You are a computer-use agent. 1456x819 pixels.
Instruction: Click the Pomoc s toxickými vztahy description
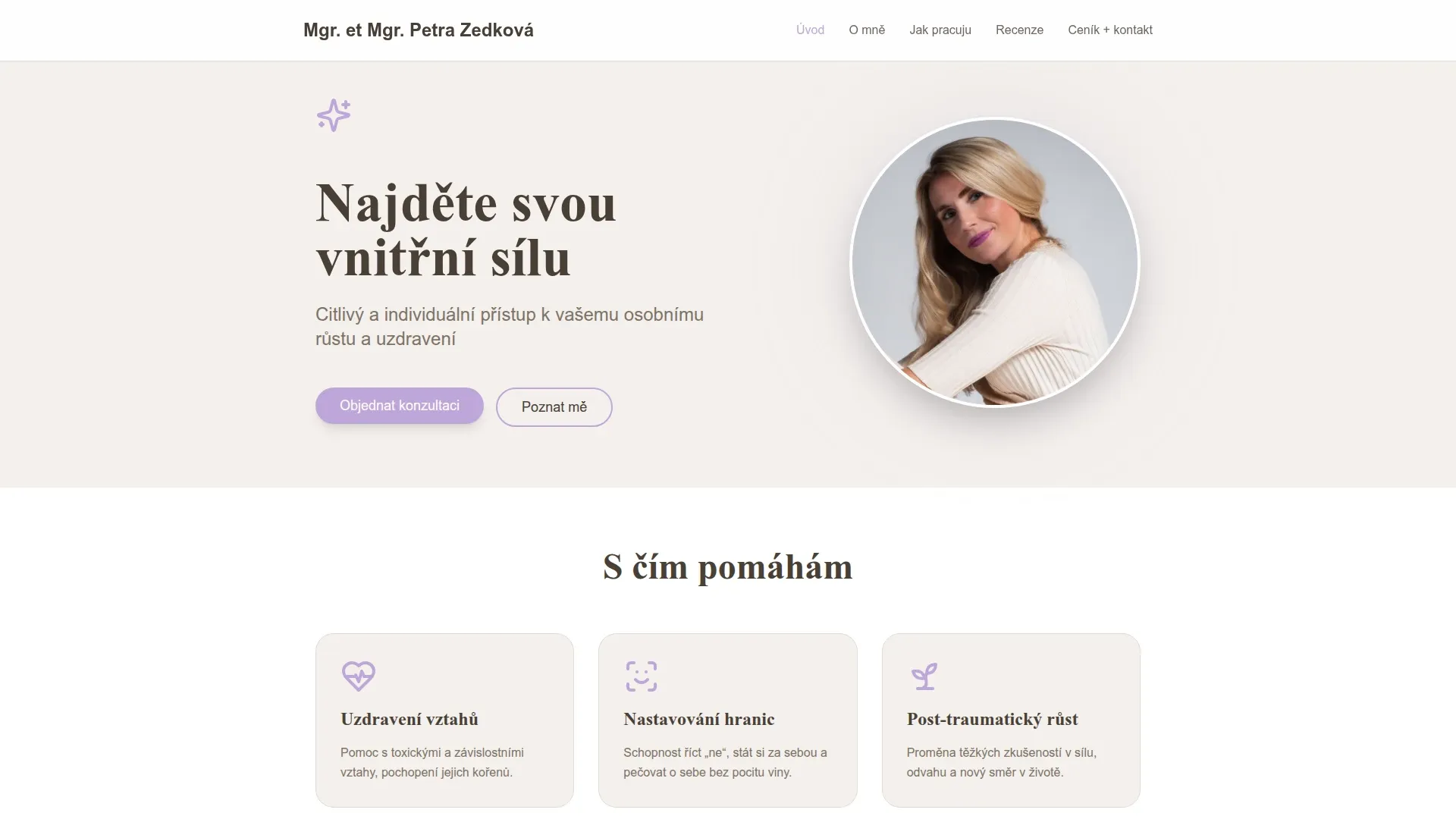coord(432,762)
